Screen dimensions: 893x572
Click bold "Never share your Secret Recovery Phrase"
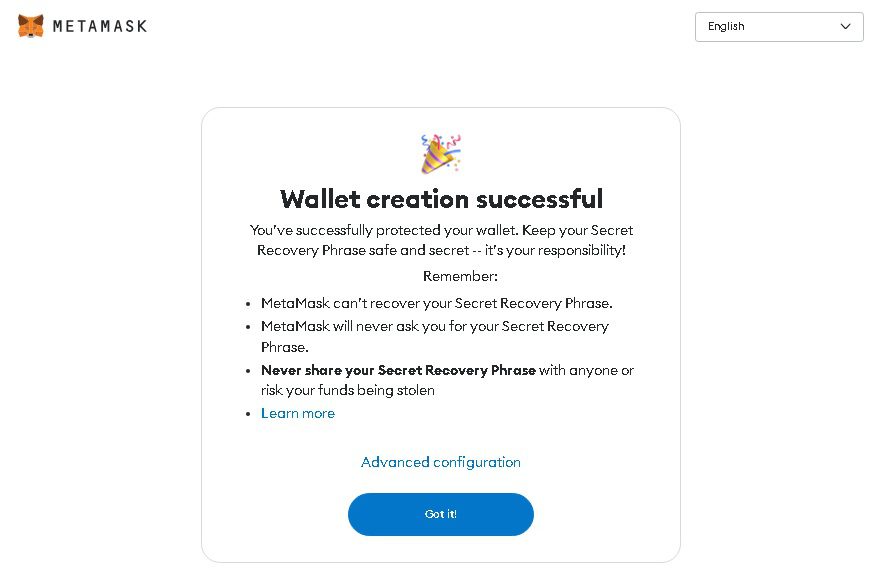click(x=398, y=370)
